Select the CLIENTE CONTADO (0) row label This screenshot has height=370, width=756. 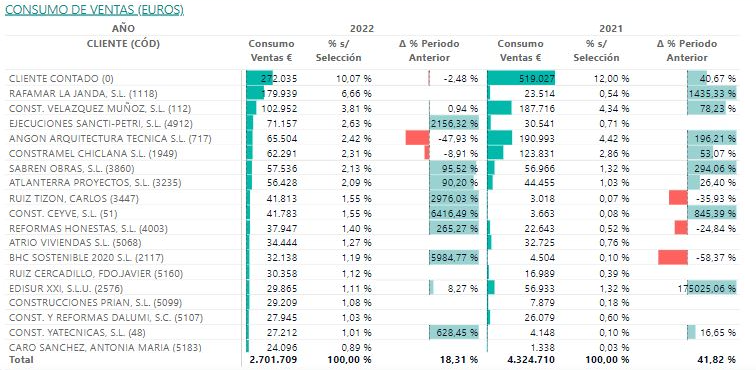tap(61, 78)
